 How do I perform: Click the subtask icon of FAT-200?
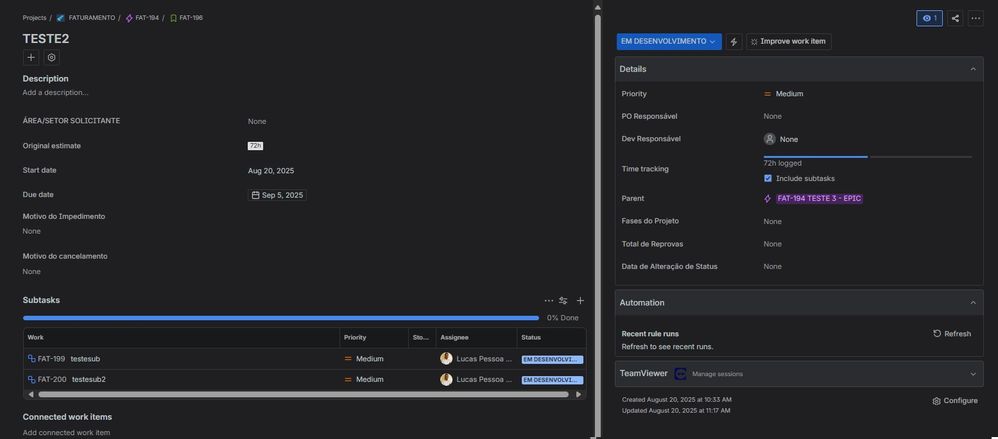(31, 379)
